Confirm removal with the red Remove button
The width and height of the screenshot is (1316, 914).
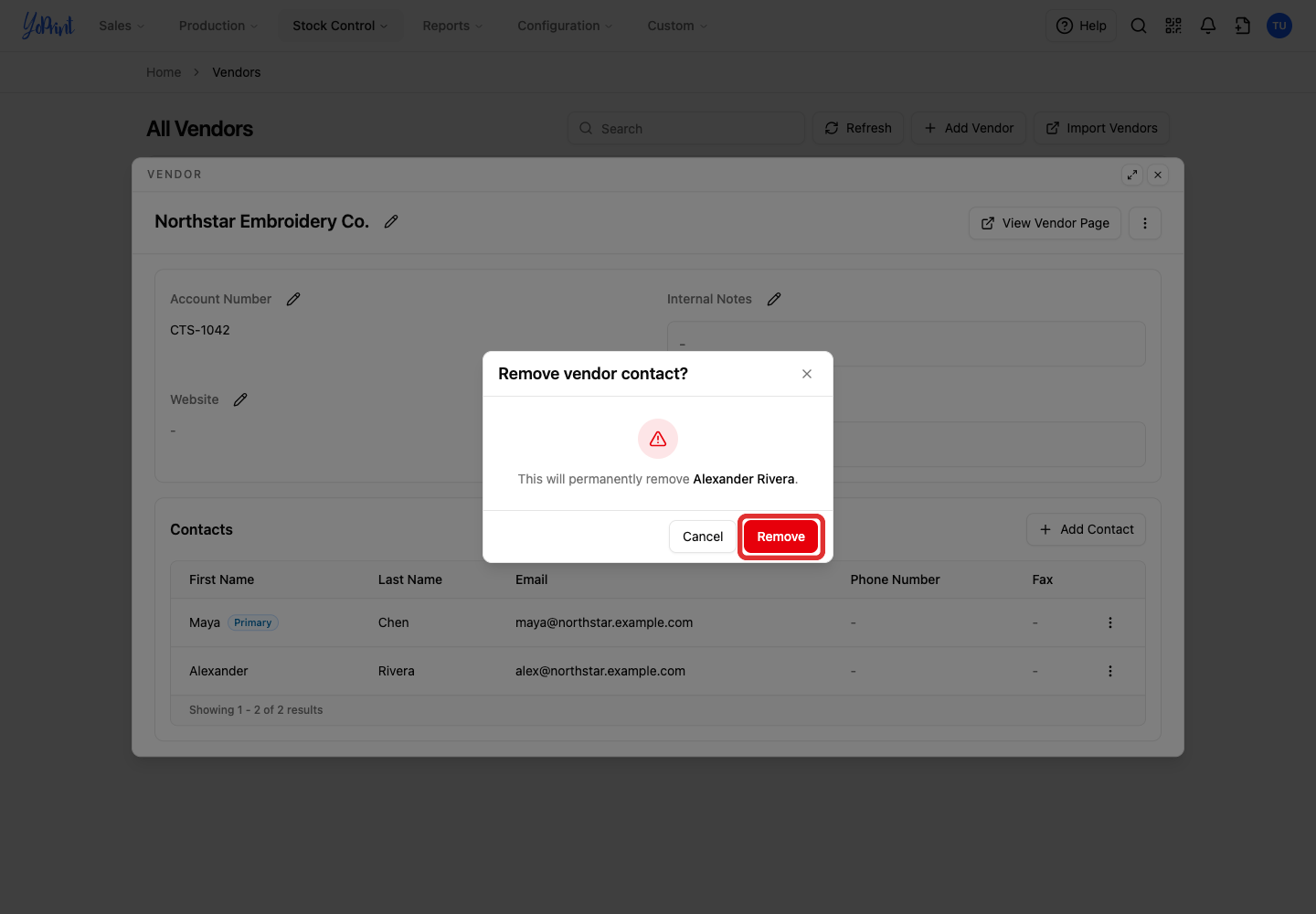(780, 537)
